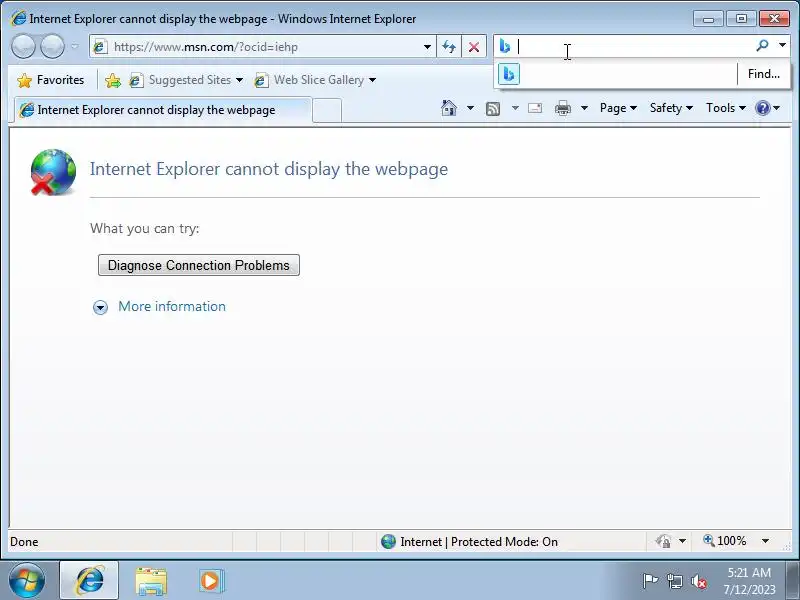Click the Read Mail icon
Viewport: 800px width, 600px height.
535,108
